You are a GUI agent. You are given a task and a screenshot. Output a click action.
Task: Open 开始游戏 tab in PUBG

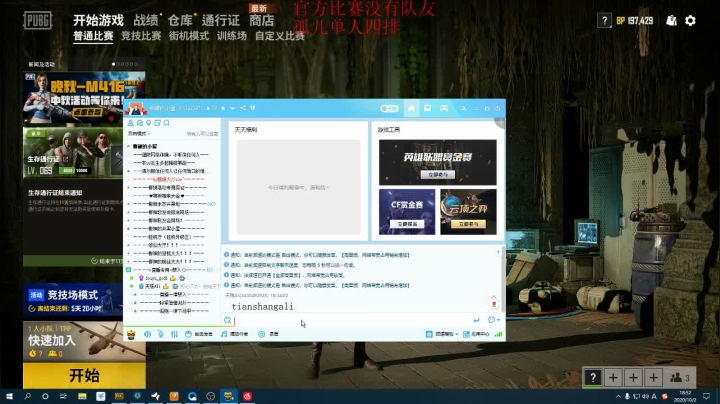point(98,20)
